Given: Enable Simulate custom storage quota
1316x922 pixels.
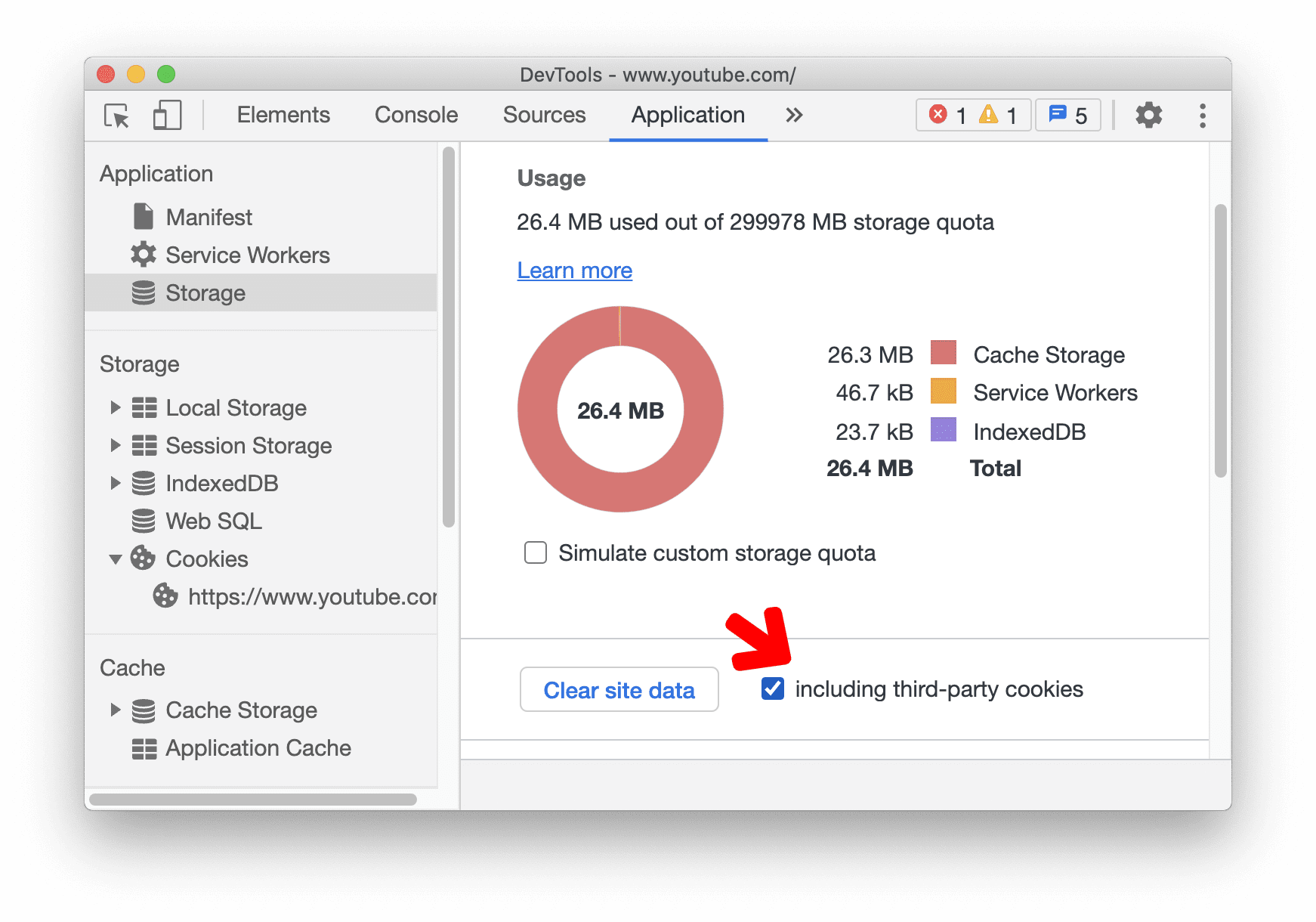Looking at the screenshot, I should pyautogui.click(x=535, y=552).
